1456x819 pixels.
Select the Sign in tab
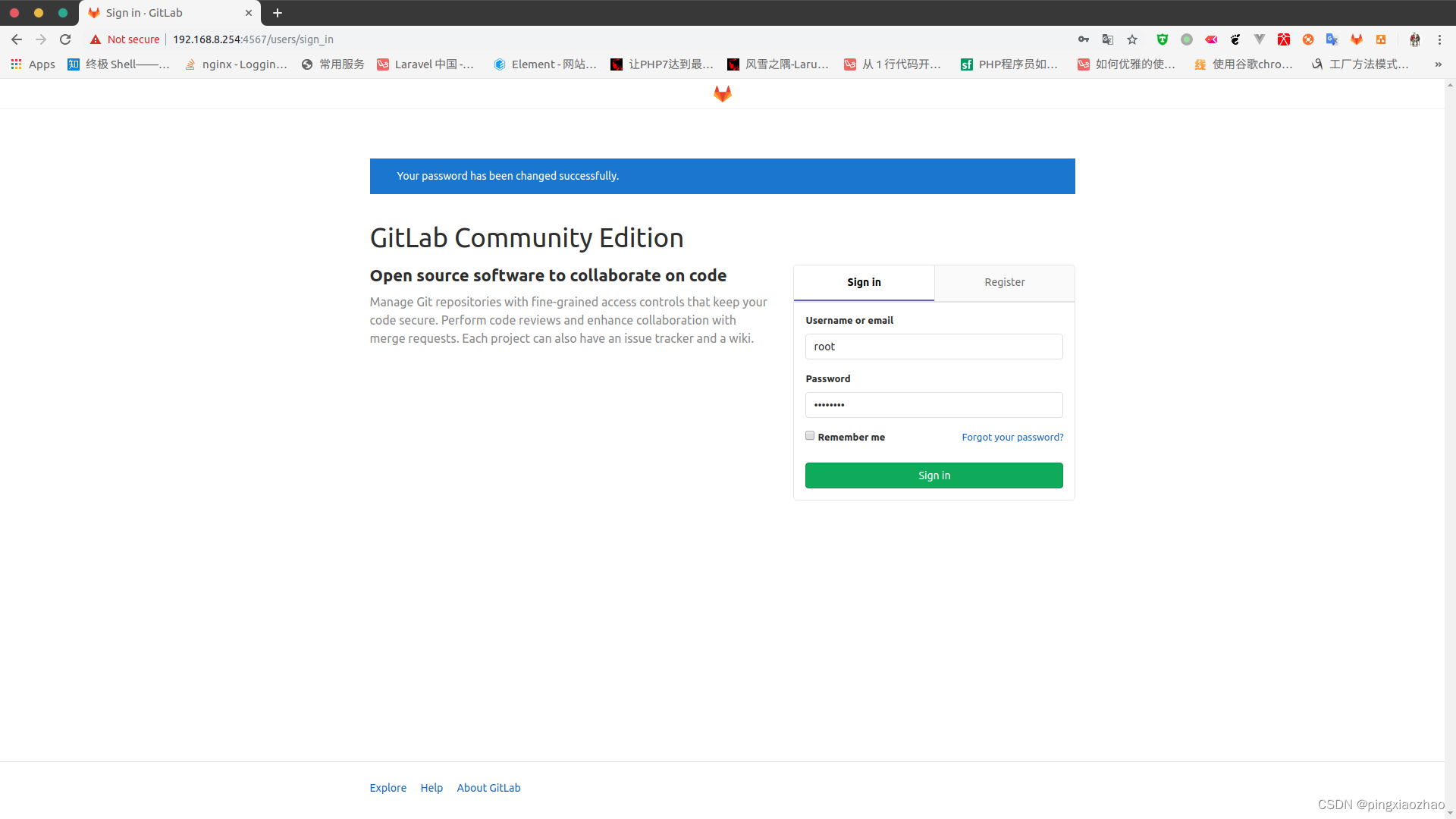[864, 282]
